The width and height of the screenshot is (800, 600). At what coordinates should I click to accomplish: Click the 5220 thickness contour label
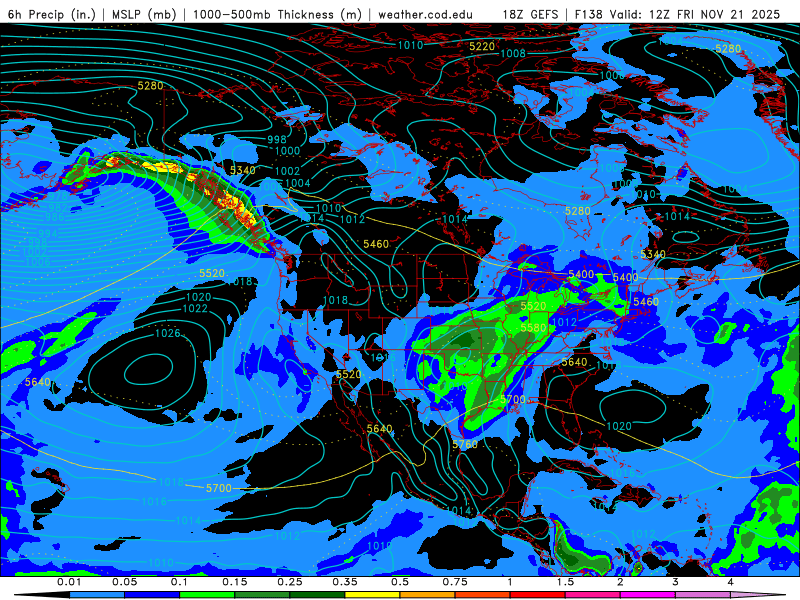pyautogui.click(x=482, y=46)
